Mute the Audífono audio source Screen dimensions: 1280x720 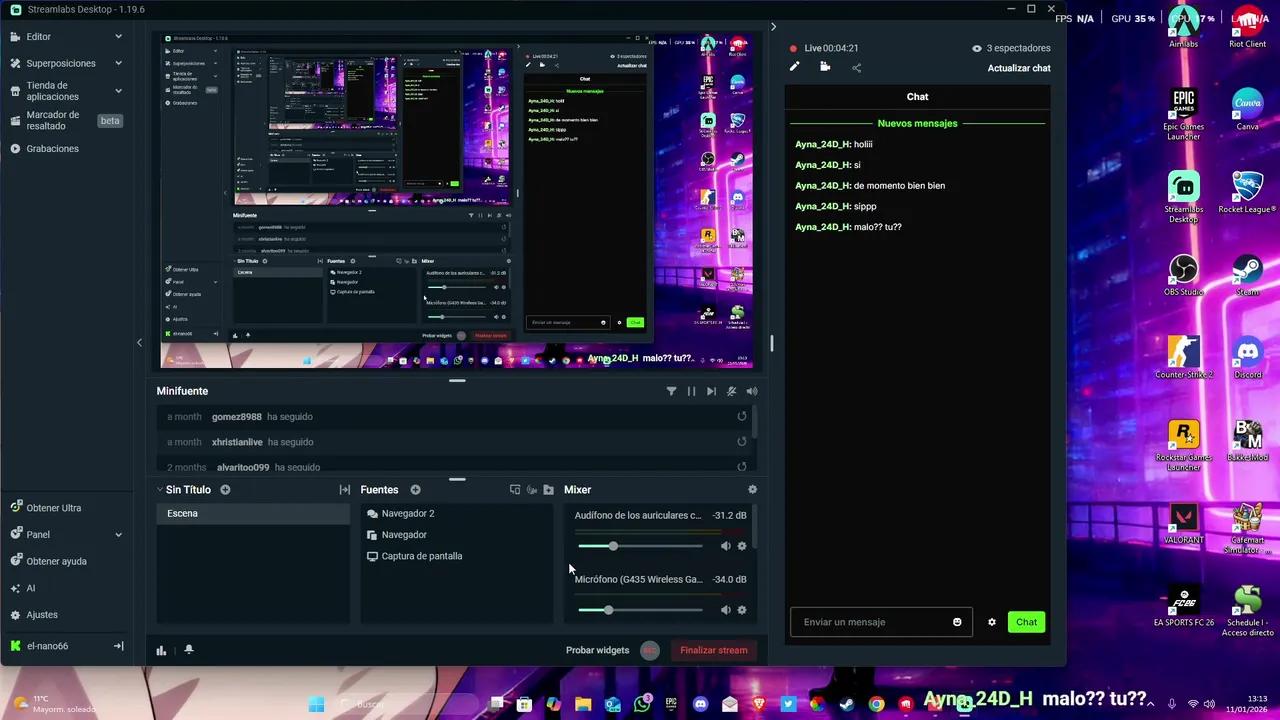tap(725, 546)
